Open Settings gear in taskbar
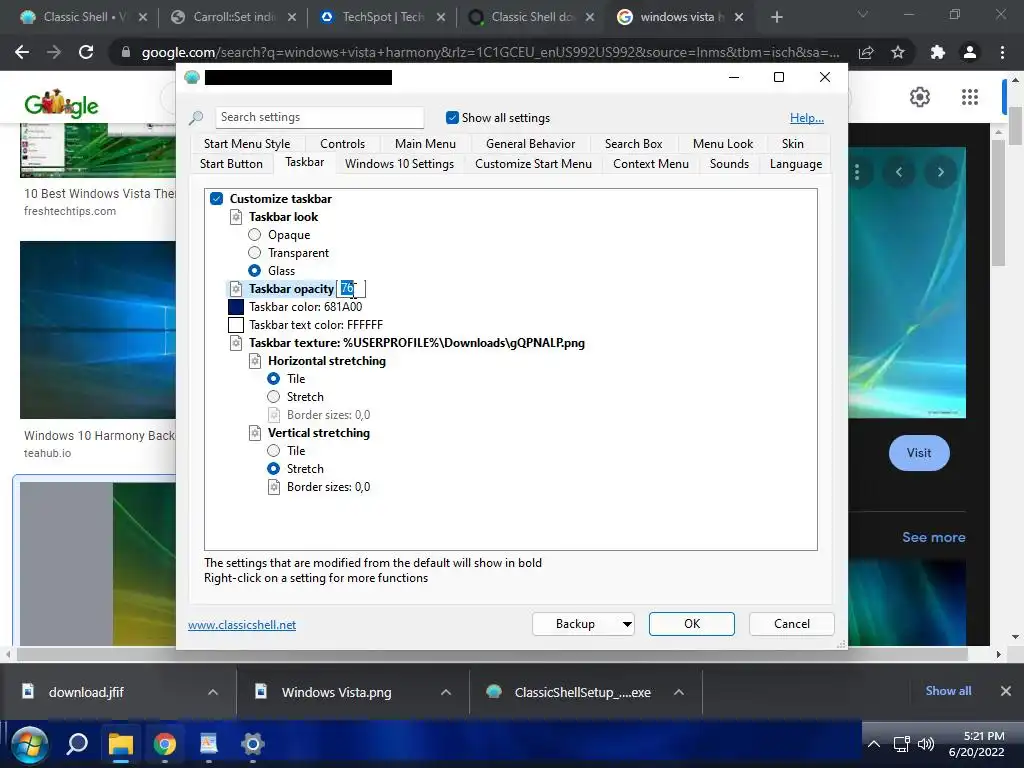Image resolution: width=1024 pixels, height=768 pixels. (x=253, y=744)
